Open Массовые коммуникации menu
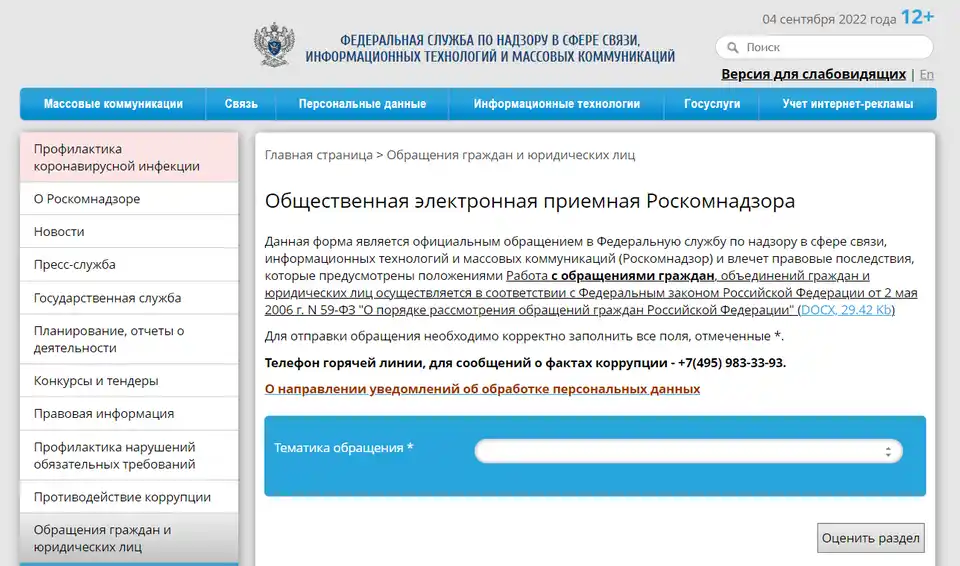Image resolution: width=960 pixels, height=566 pixels. (113, 104)
